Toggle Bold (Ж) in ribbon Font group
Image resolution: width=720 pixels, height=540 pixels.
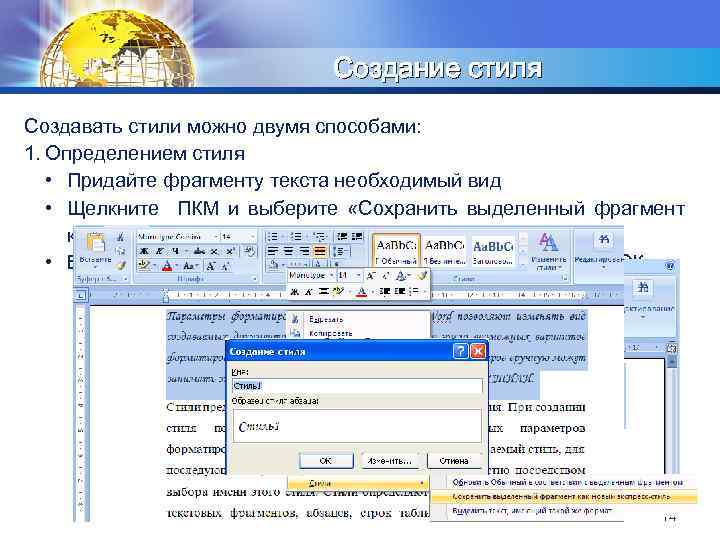(144, 251)
